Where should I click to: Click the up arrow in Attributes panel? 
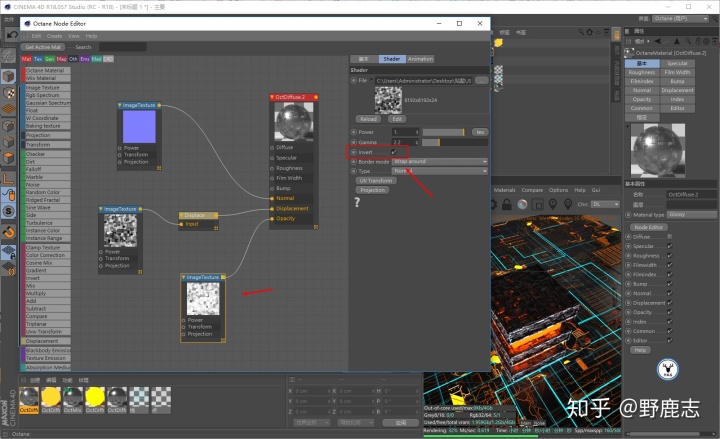click(x=677, y=41)
